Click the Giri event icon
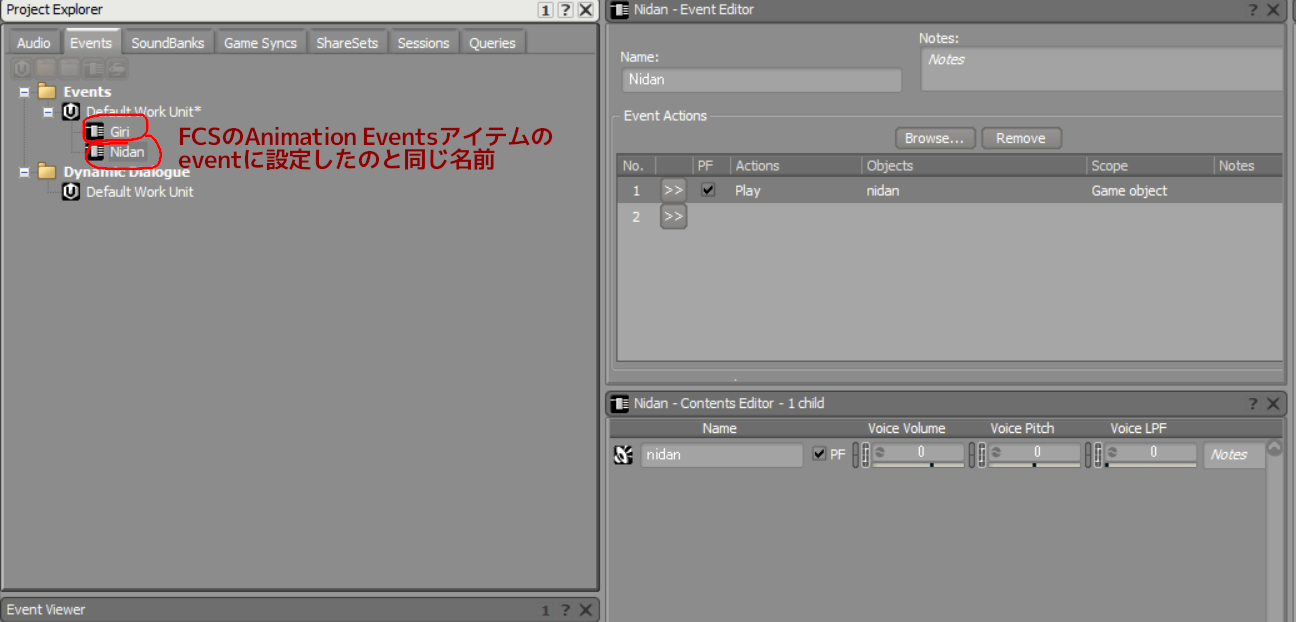This screenshot has width=1296, height=622. pos(96,131)
